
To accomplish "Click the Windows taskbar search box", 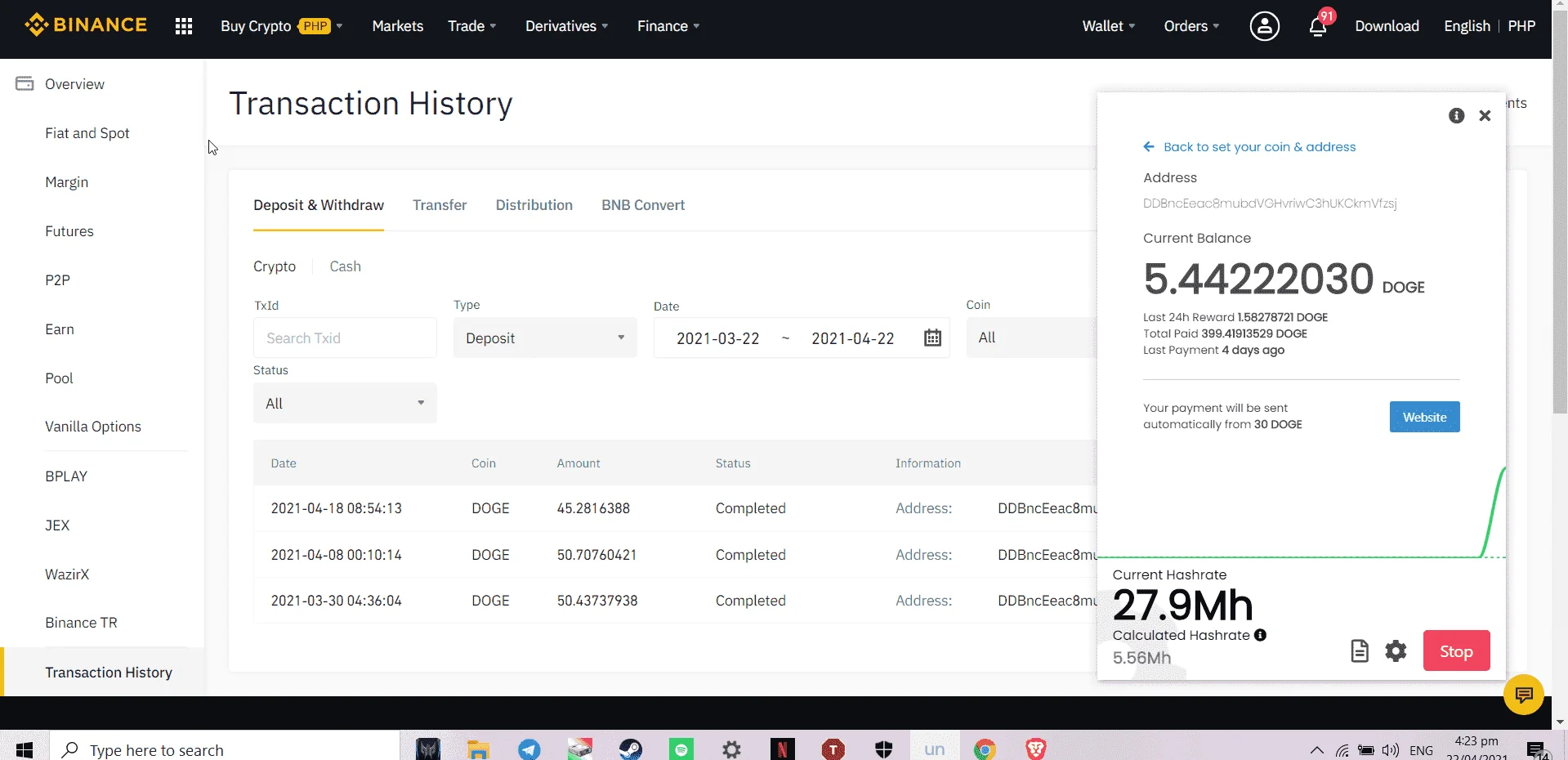I will click(x=225, y=749).
